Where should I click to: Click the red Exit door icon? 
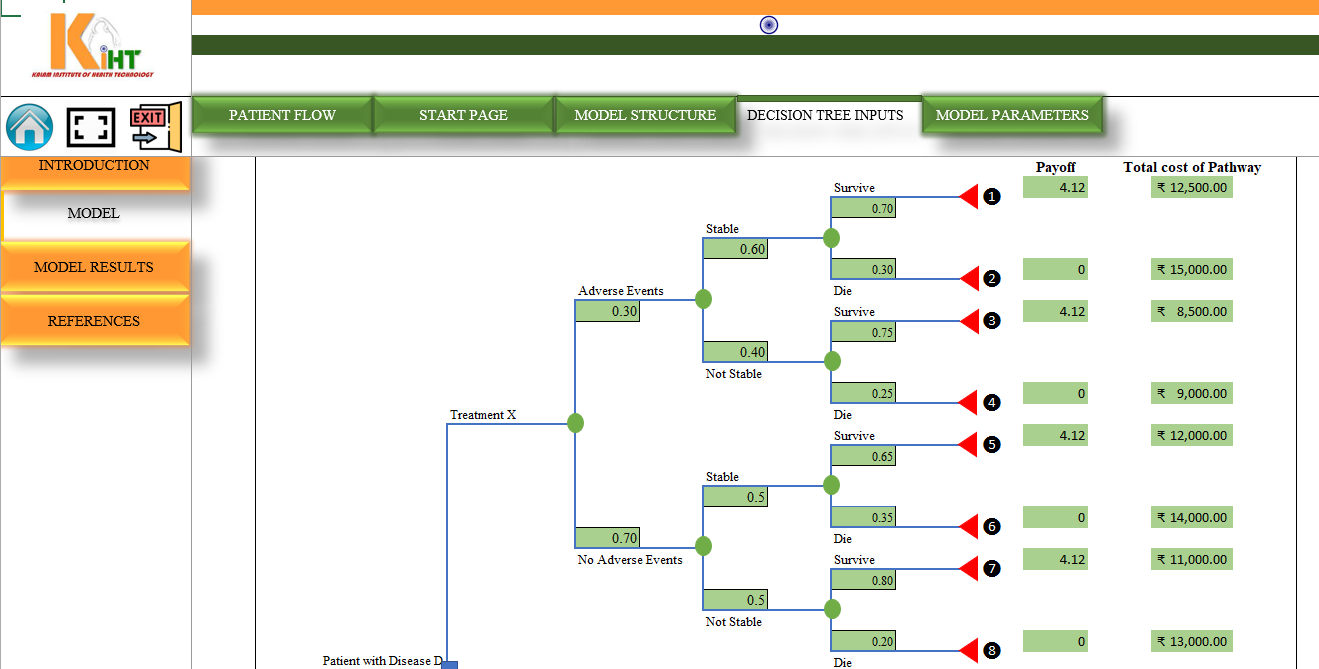(155, 126)
